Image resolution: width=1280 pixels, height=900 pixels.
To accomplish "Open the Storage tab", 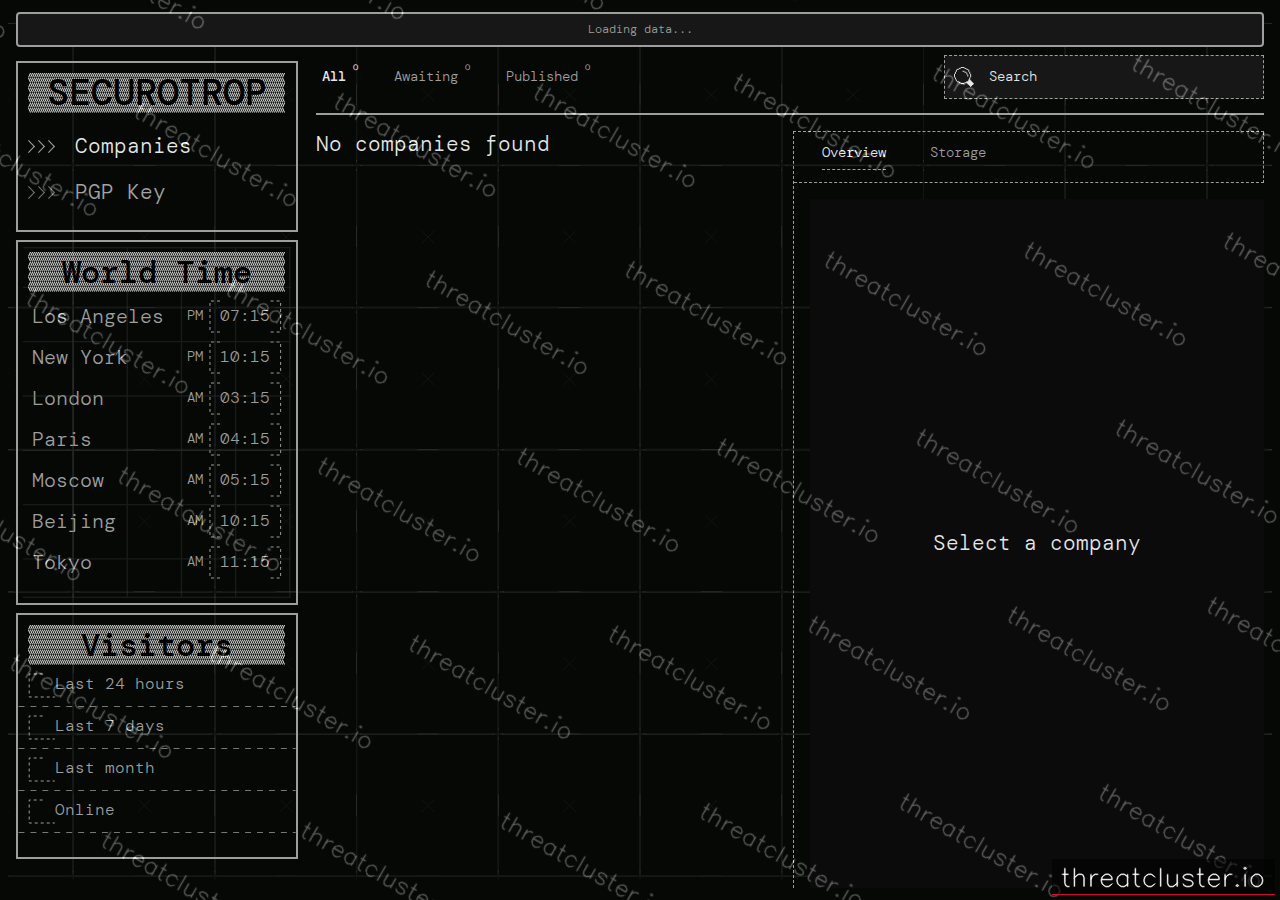I will (x=958, y=153).
